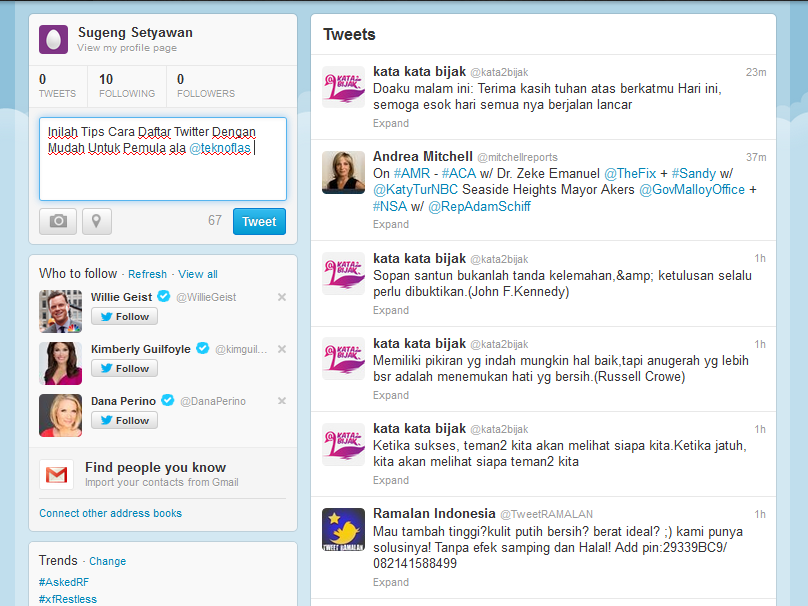The height and width of the screenshot is (606, 808).
Task: Open the #Sandy hashtag
Action: point(694,173)
